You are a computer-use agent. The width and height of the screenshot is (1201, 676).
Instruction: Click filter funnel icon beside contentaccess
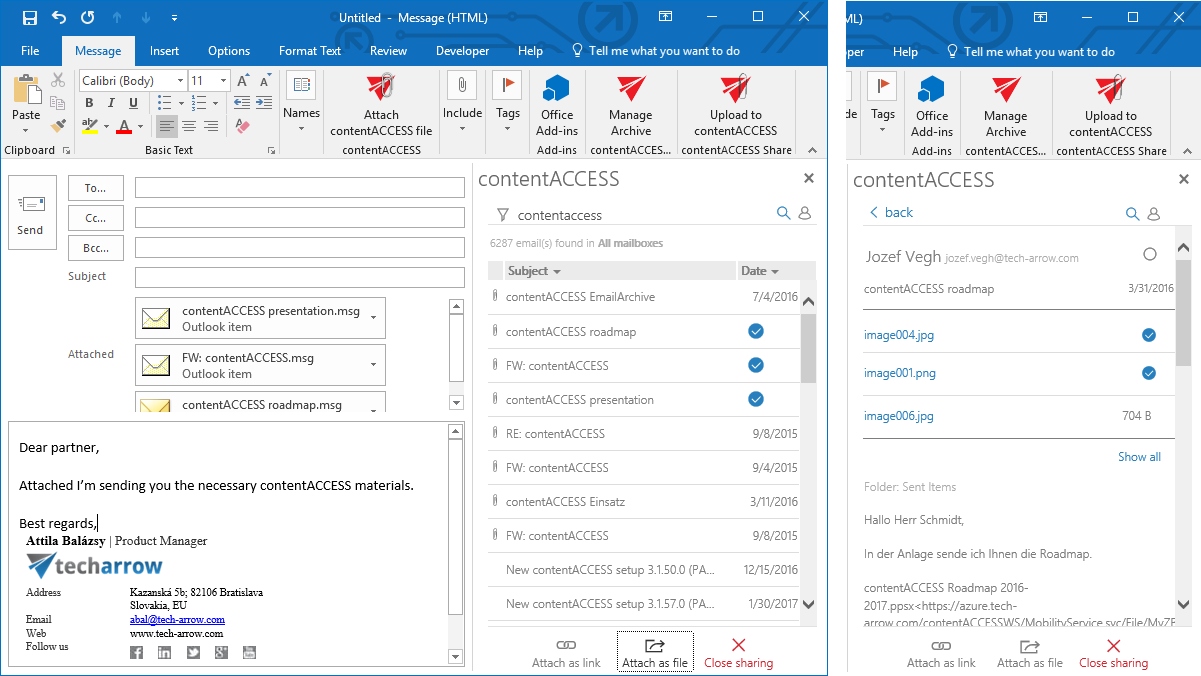[x=502, y=215]
